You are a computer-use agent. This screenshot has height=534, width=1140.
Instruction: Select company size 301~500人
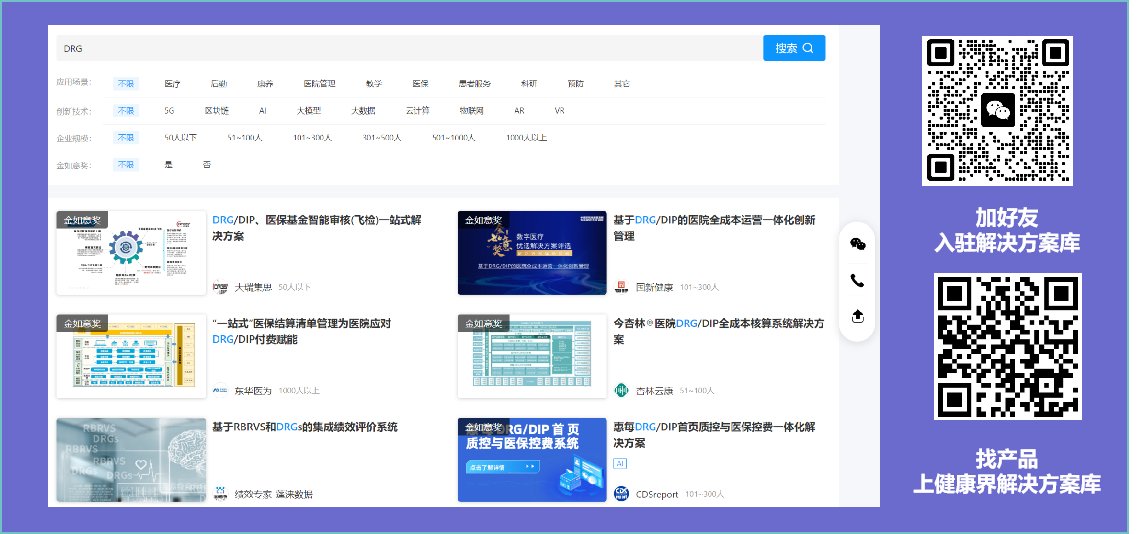[x=382, y=138]
